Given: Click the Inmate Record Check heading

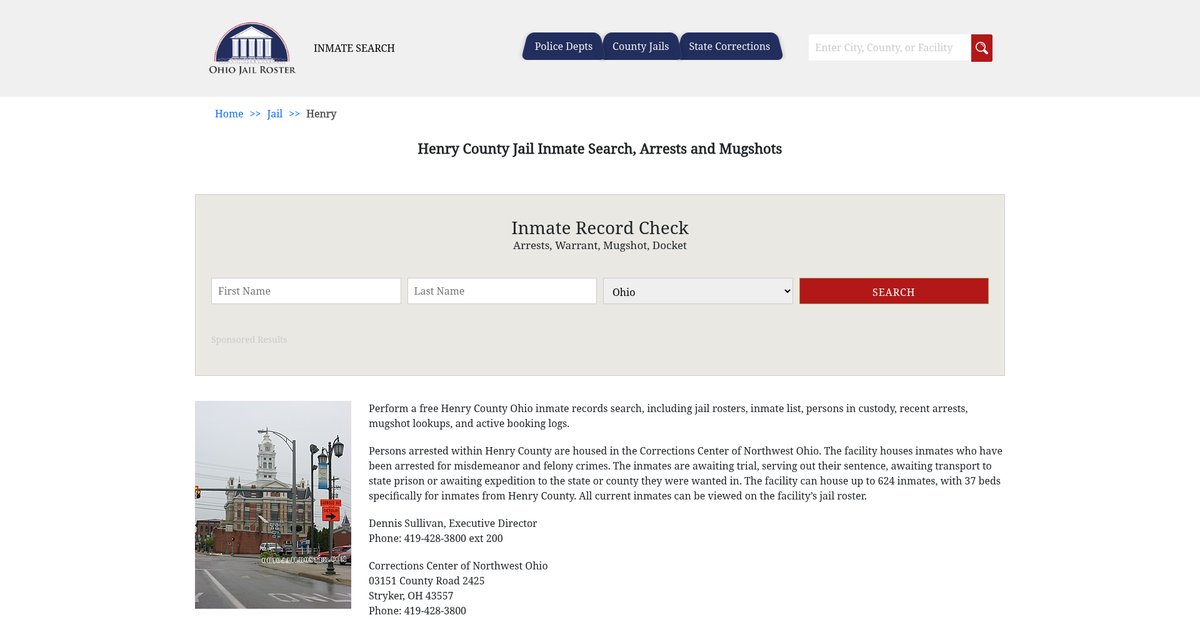Looking at the screenshot, I should pyautogui.click(x=600, y=228).
